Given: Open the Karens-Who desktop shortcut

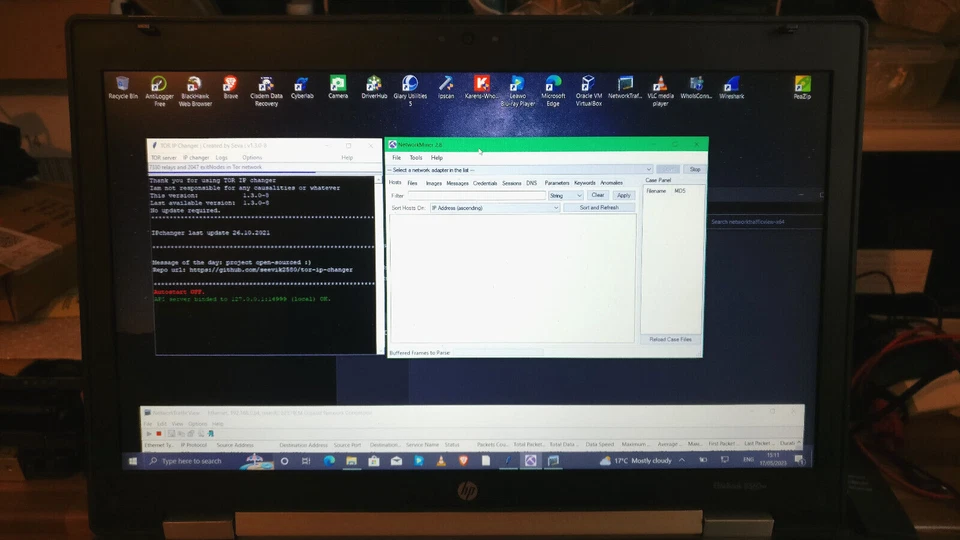Looking at the screenshot, I should pyautogui.click(x=481, y=88).
